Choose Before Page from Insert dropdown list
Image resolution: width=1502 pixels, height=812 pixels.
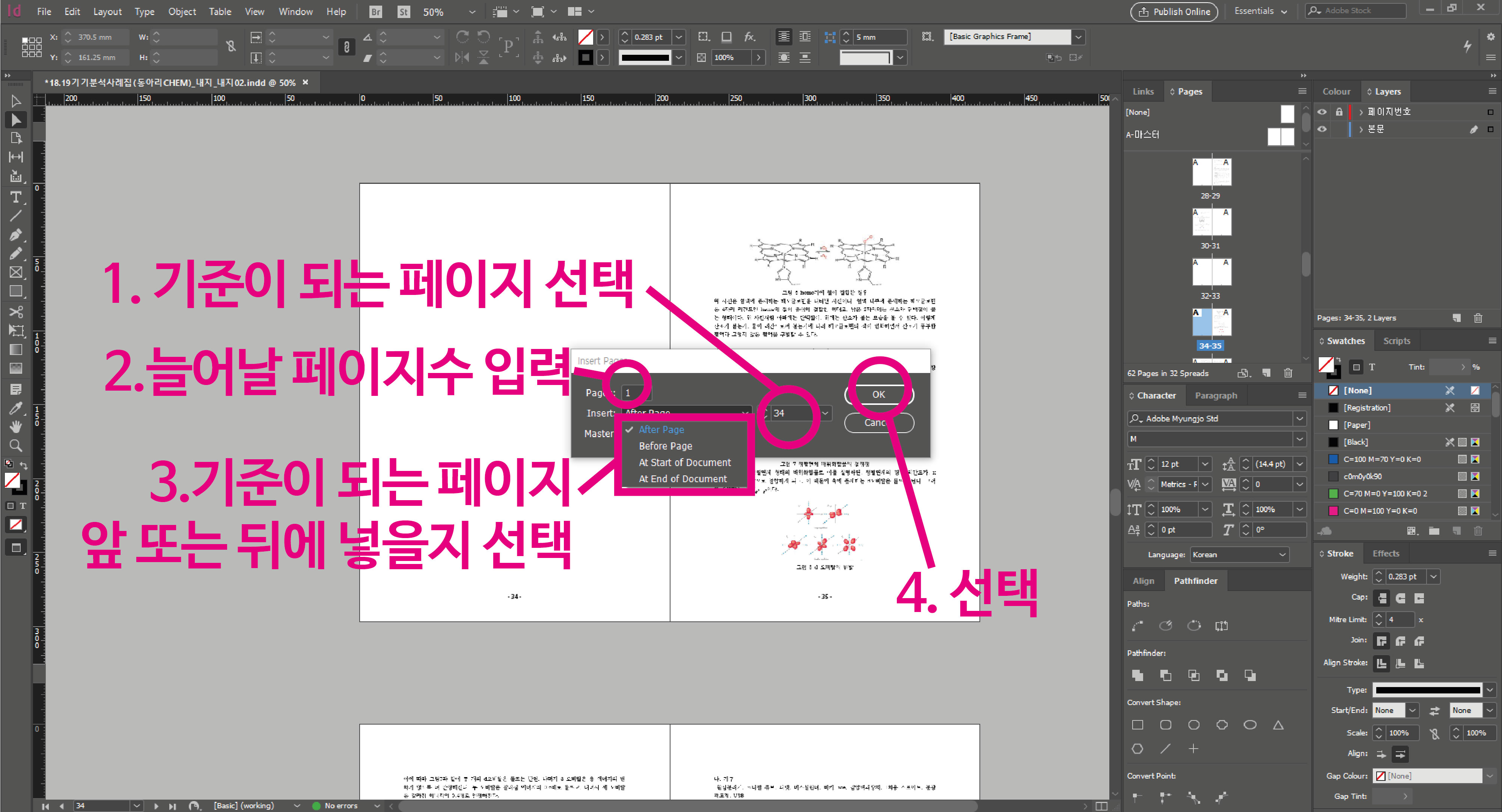[x=665, y=446]
